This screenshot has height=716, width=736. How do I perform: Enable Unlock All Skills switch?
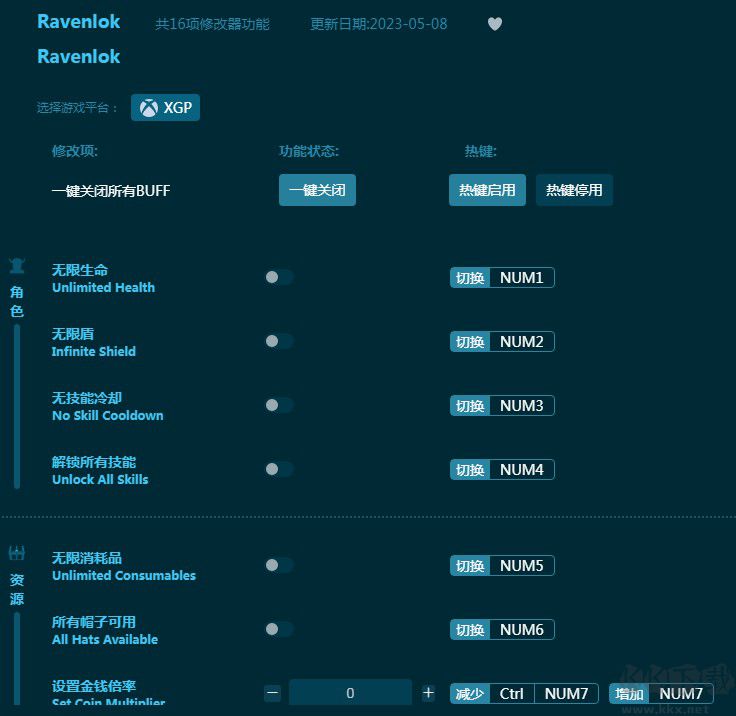[x=279, y=469]
